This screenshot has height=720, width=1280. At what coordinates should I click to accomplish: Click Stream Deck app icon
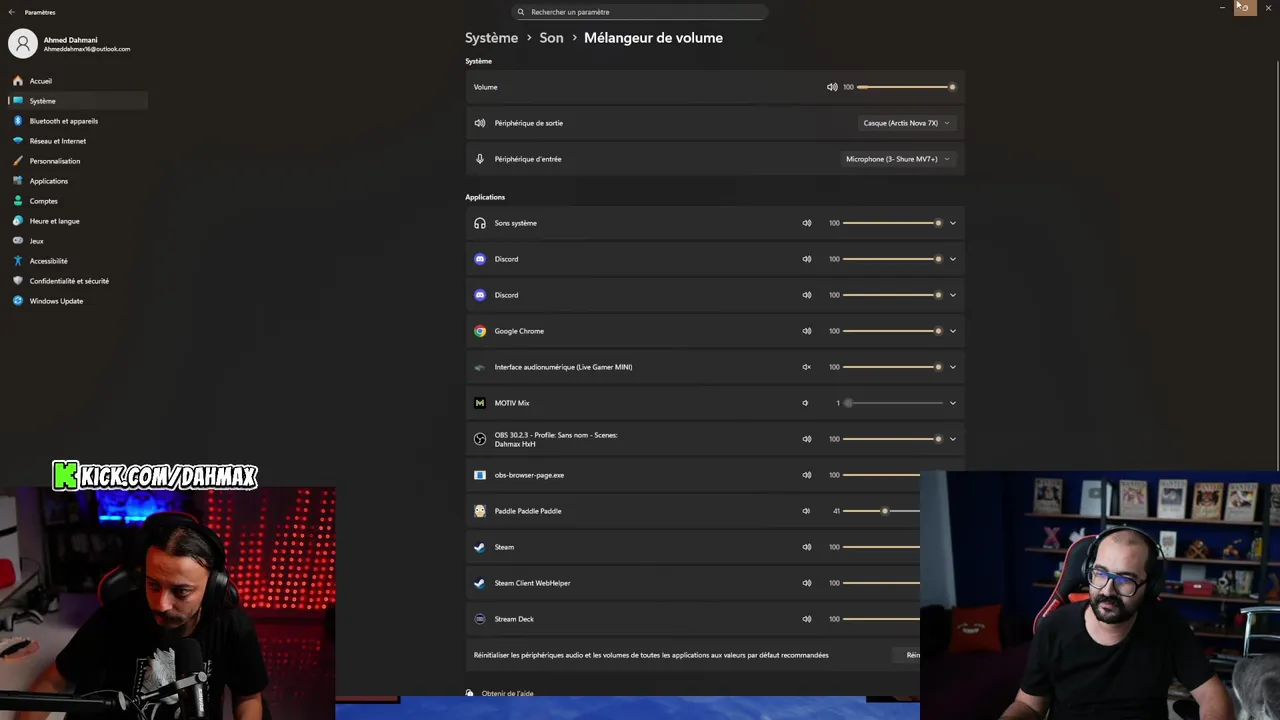click(480, 619)
